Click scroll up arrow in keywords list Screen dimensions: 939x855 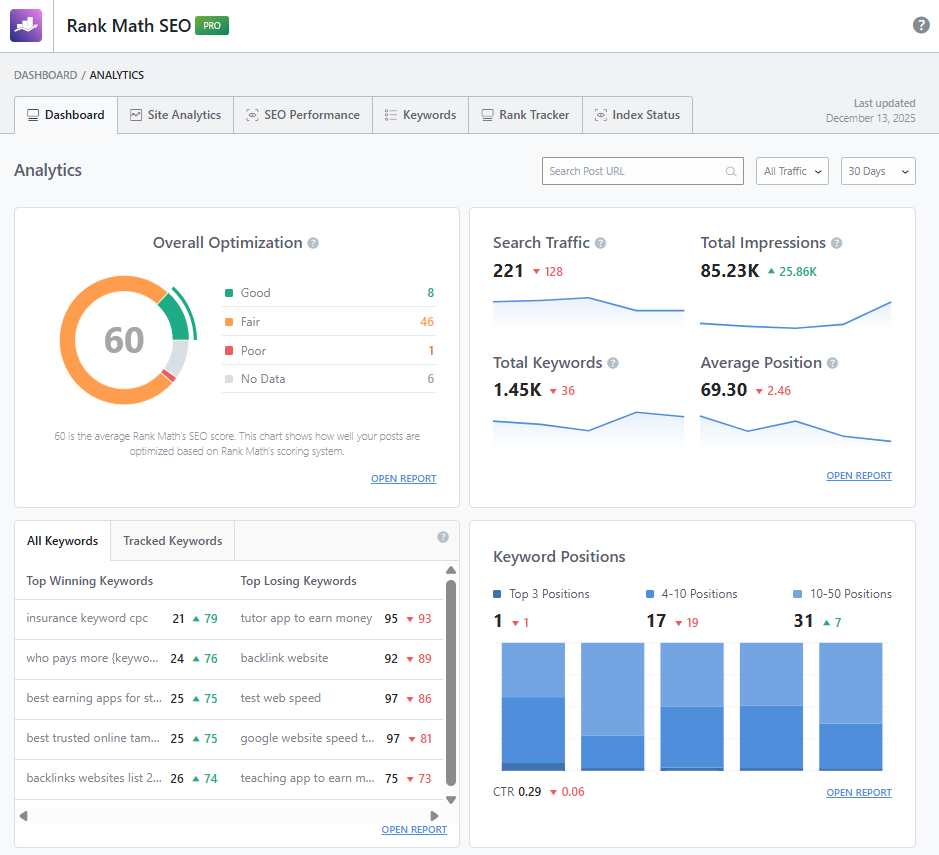click(451, 570)
